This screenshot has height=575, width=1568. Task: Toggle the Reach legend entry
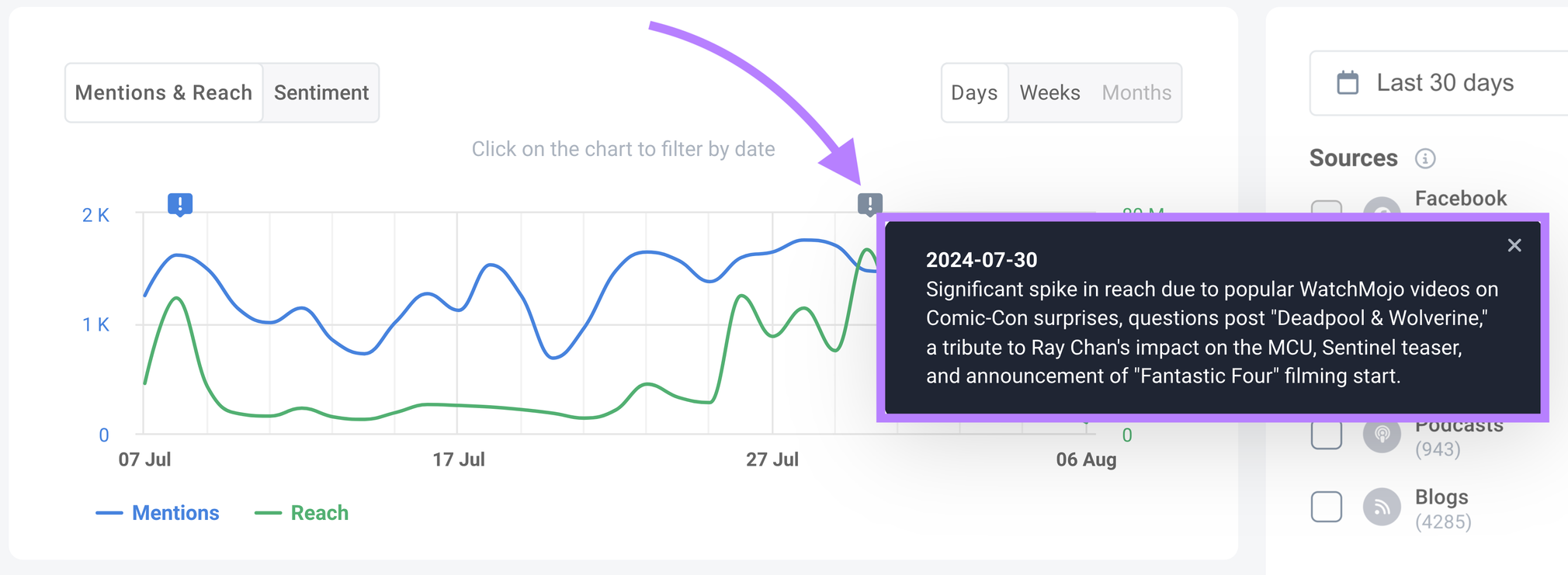tap(302, 512)
